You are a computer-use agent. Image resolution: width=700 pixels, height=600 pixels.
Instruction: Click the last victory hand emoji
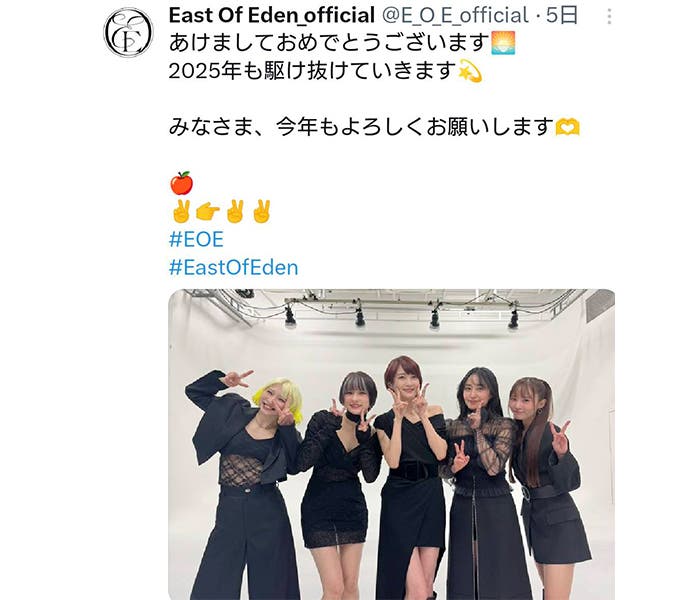pos(262,211)
